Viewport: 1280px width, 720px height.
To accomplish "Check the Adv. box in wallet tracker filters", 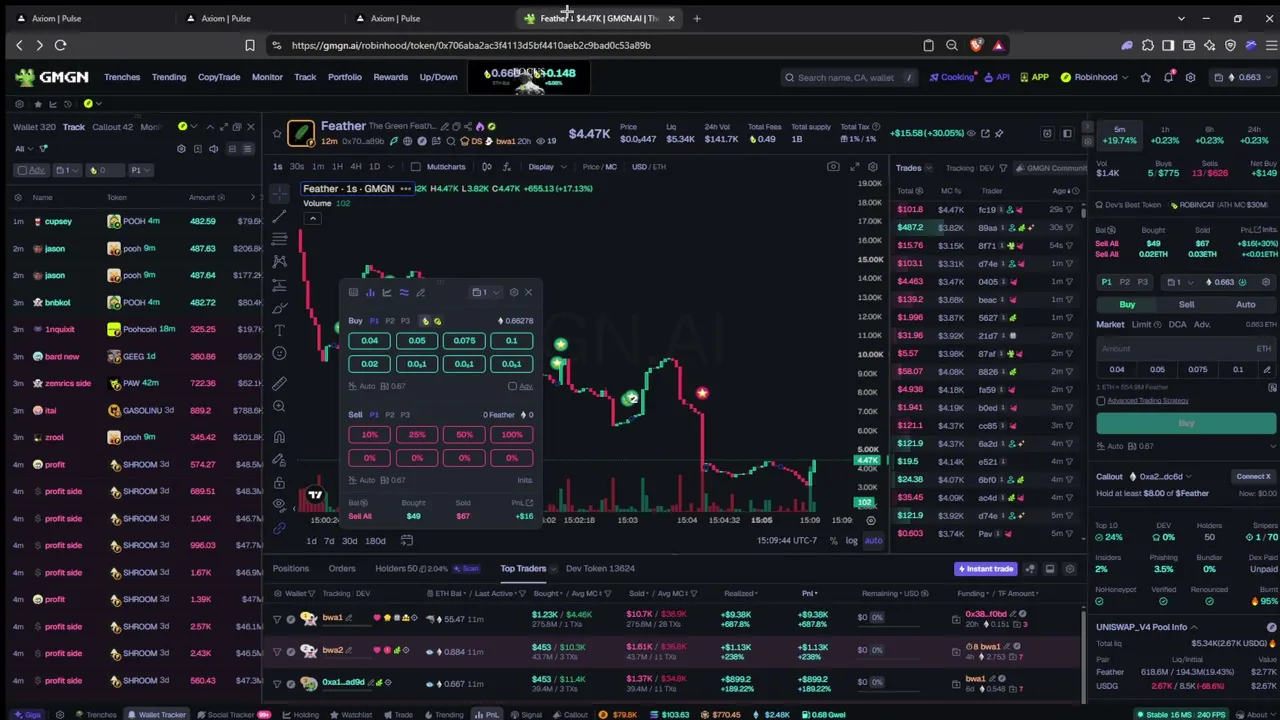I will (x=22, y=170).
